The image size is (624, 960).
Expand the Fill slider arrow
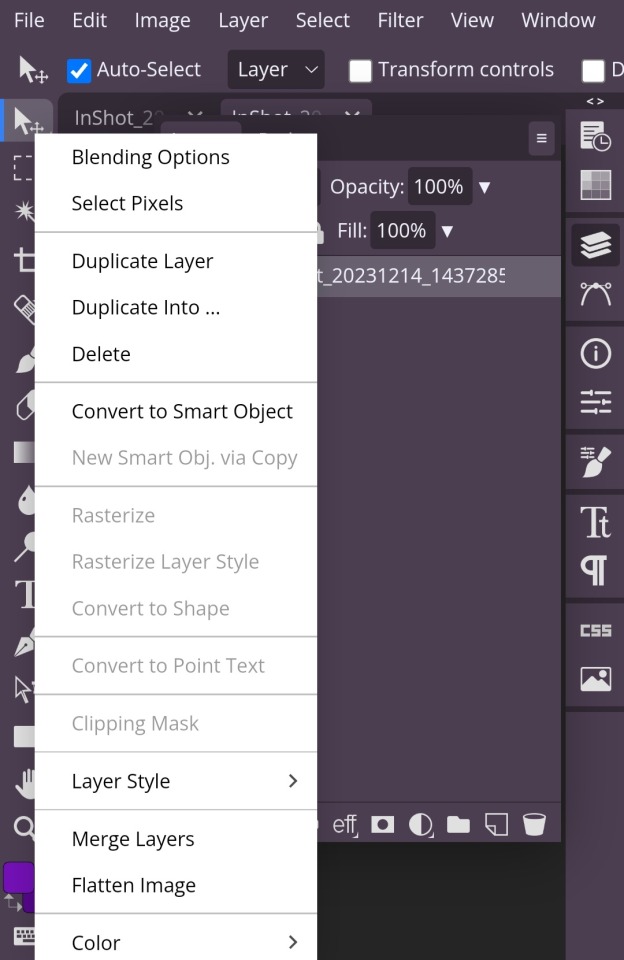click(447, 231)
